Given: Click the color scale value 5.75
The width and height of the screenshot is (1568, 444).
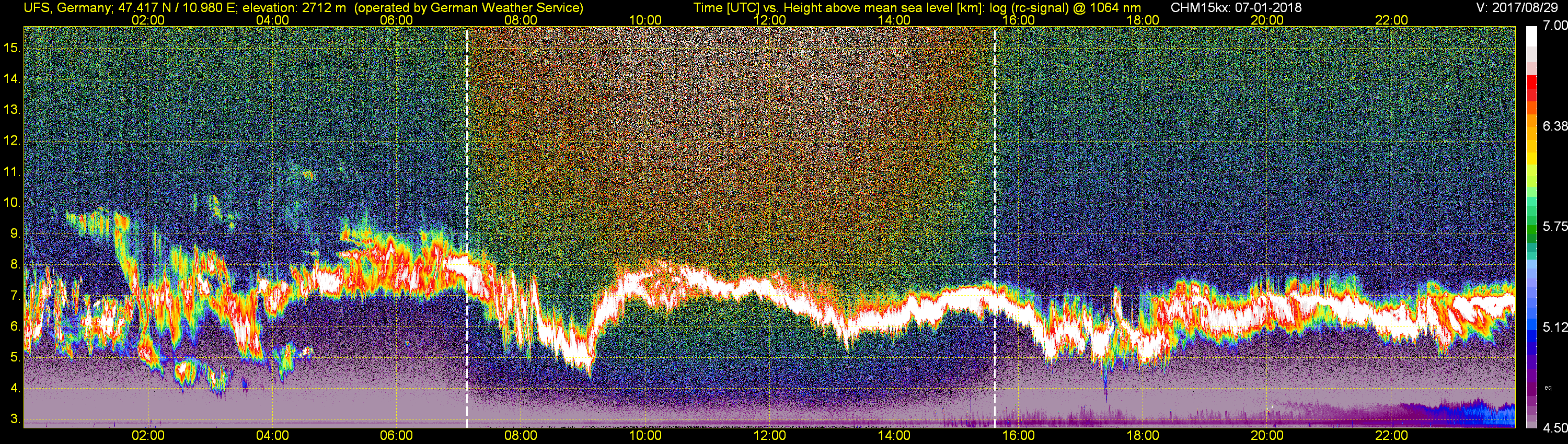Looking at the screenshot, I should [1554, 226].
